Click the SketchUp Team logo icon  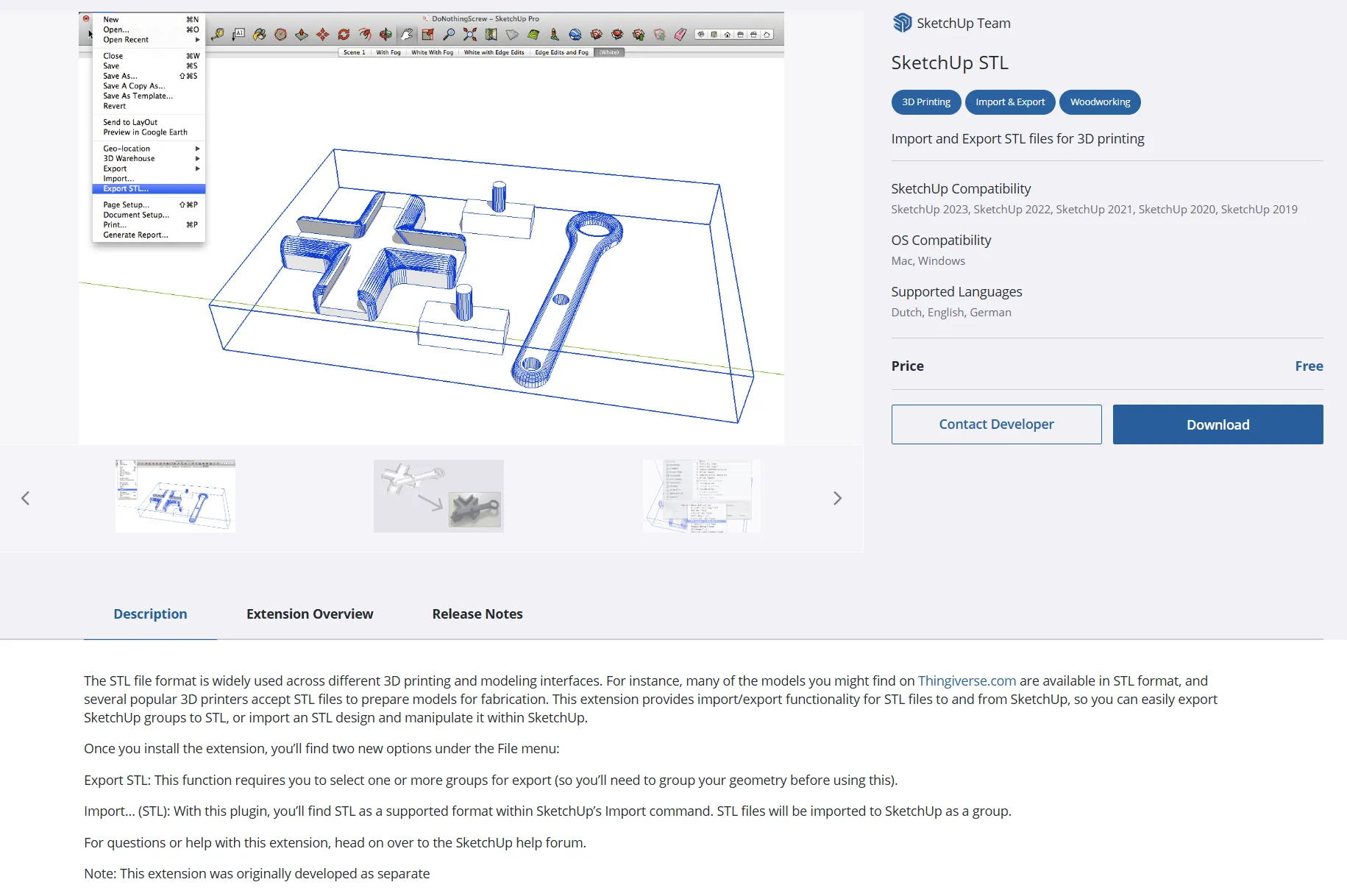[902, 23]
